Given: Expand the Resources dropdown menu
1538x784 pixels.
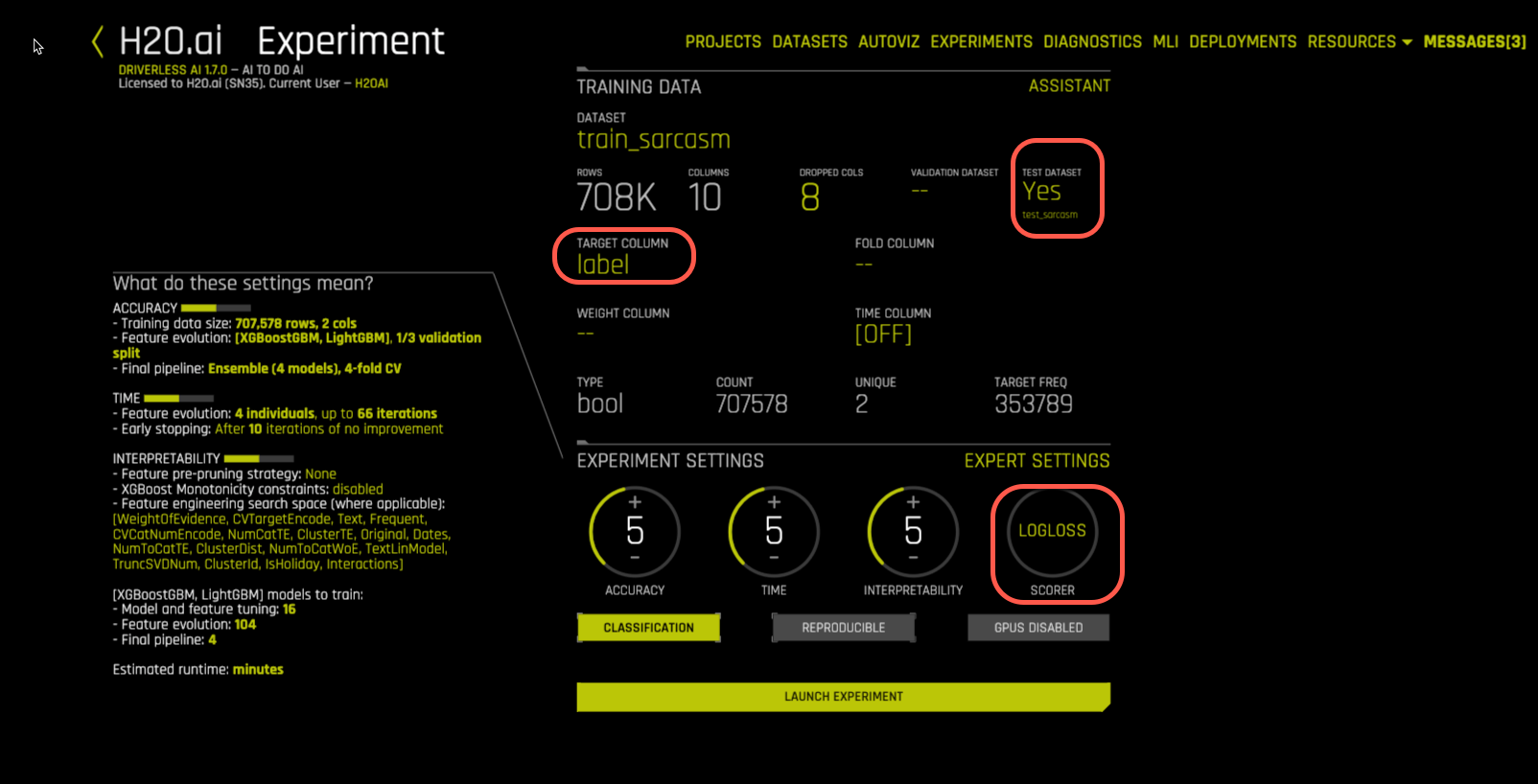Looking at the screenshot, I should (x=1360, y=42).
